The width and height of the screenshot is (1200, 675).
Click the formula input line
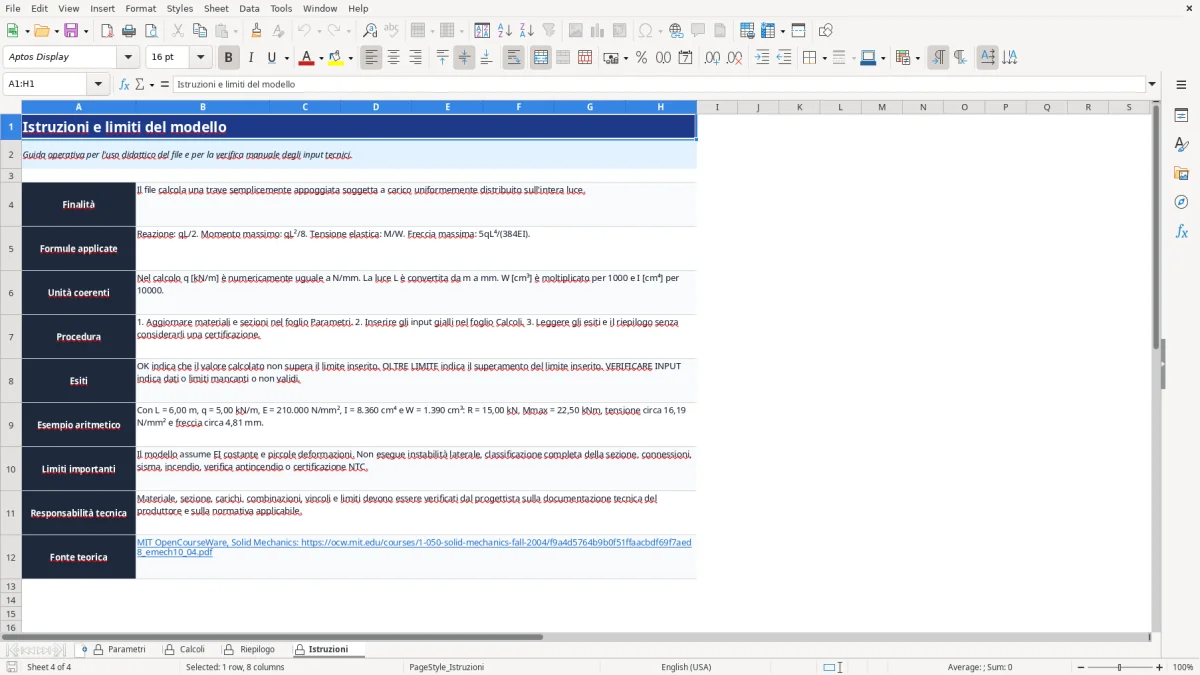[x=658, y=85]
